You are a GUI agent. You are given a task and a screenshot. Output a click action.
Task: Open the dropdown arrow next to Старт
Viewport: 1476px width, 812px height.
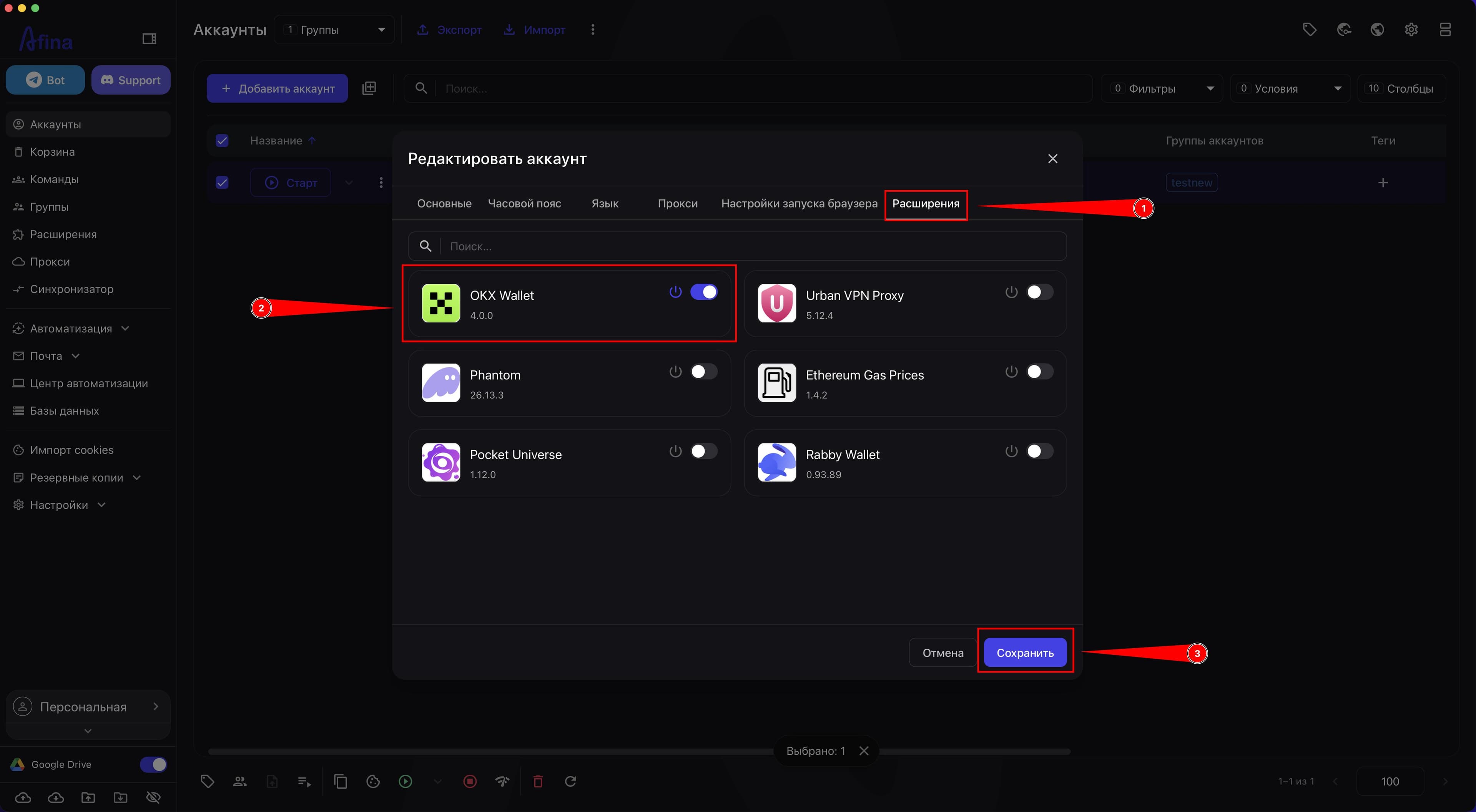[348, 182]
